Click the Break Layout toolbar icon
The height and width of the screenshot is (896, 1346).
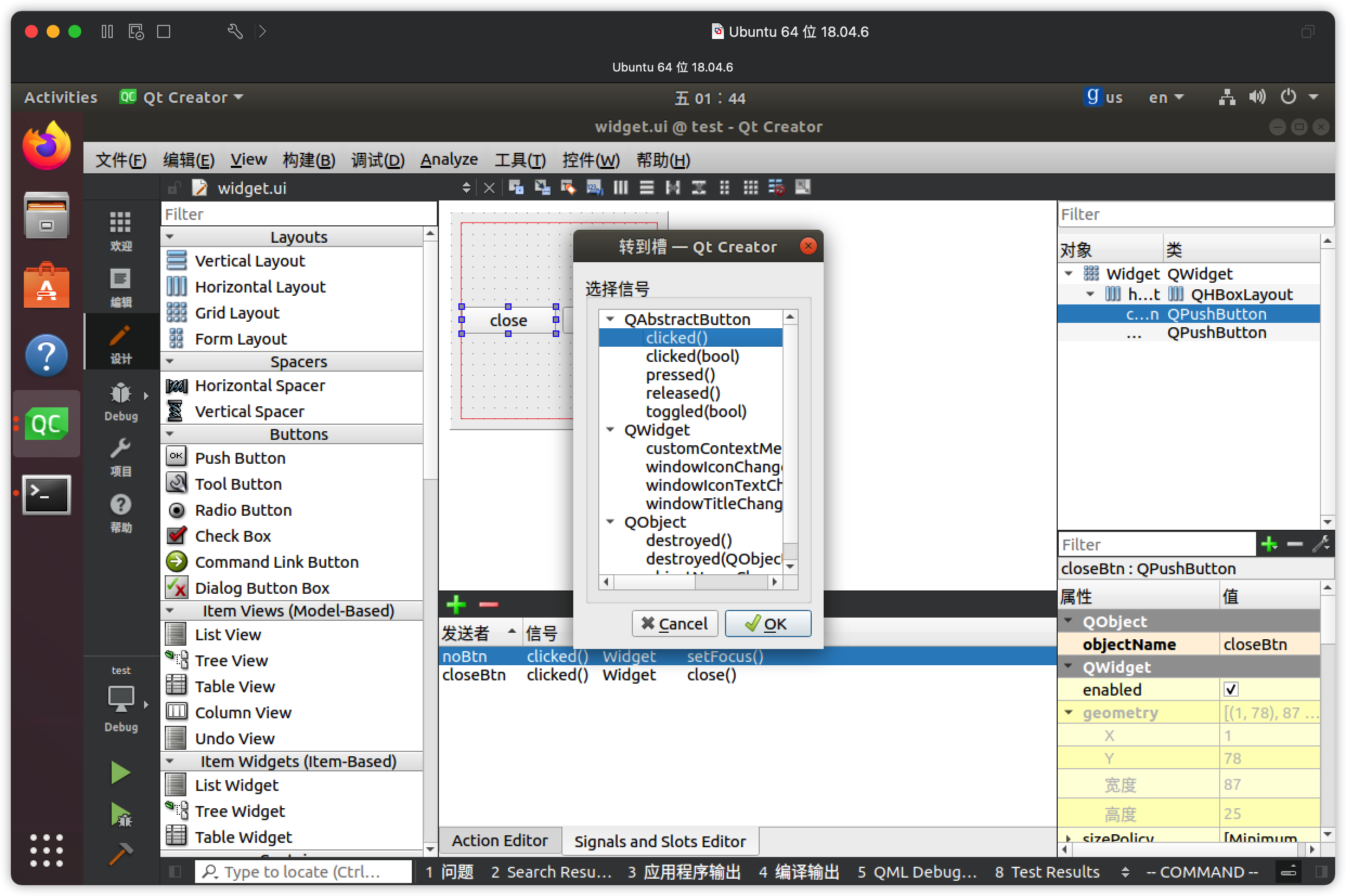776,187
